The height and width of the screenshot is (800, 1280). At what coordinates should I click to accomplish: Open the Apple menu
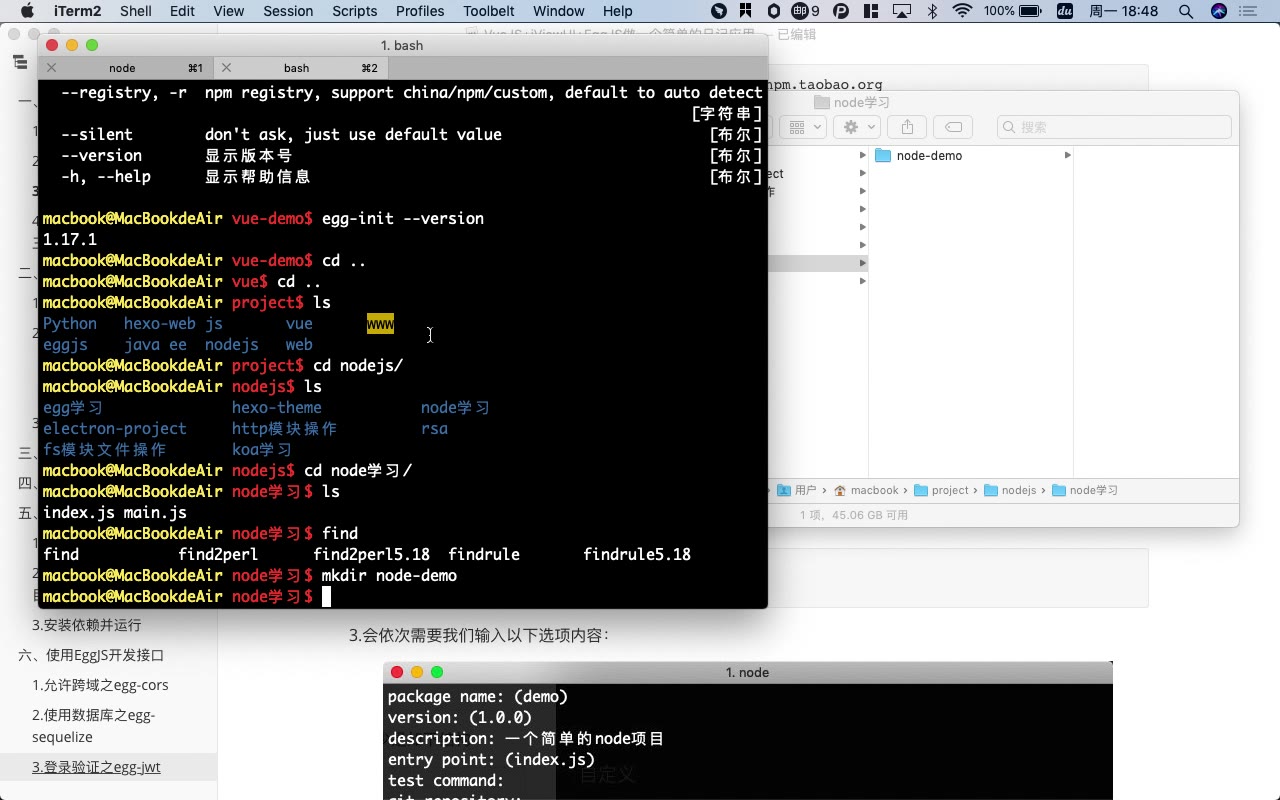[x=27, y=11]
